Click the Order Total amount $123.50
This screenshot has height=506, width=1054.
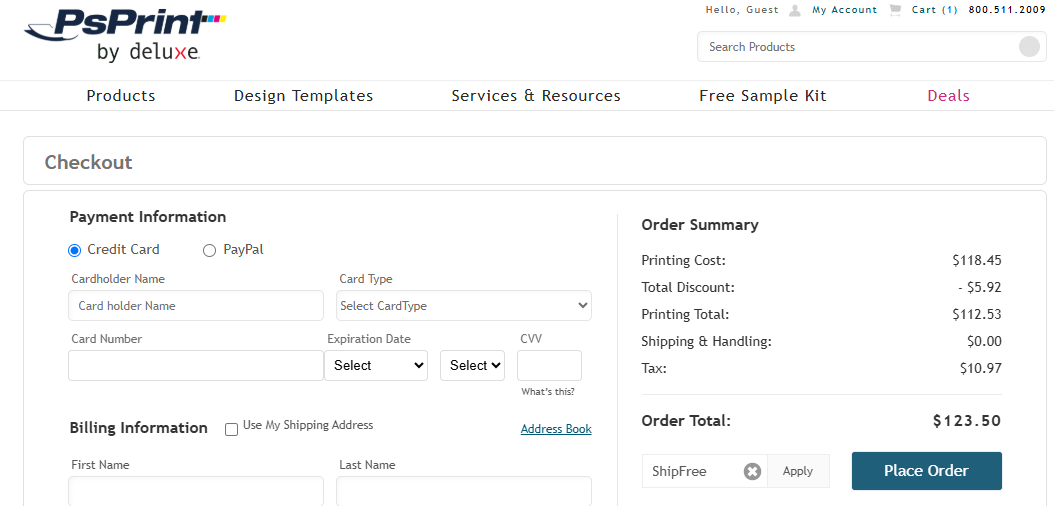click(x=967, y=421)
